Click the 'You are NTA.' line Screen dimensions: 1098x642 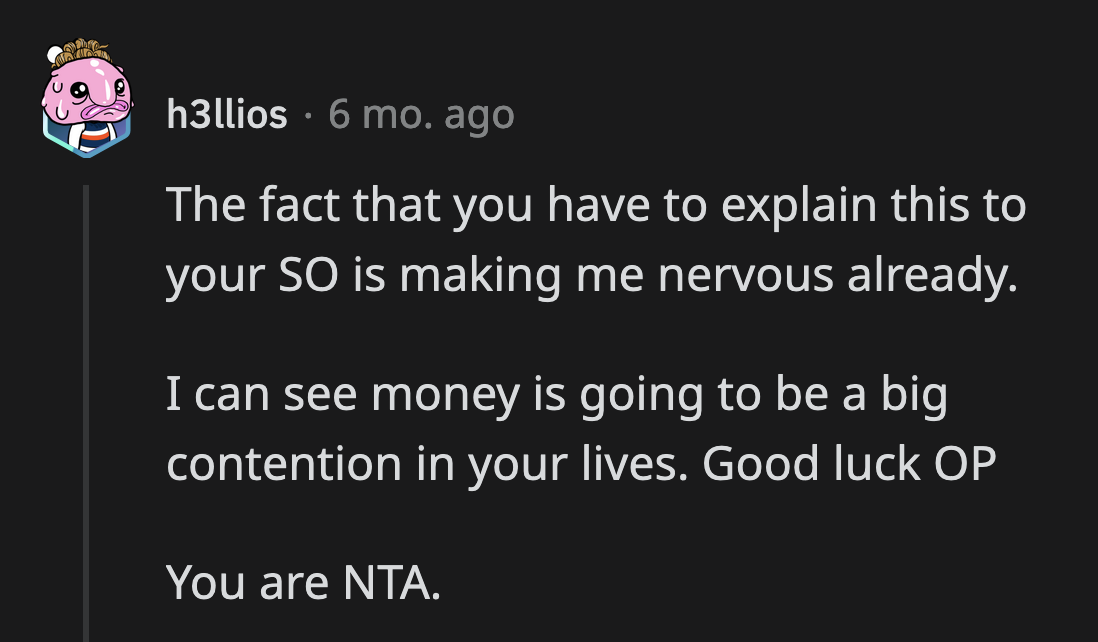[x=303, y=581]
